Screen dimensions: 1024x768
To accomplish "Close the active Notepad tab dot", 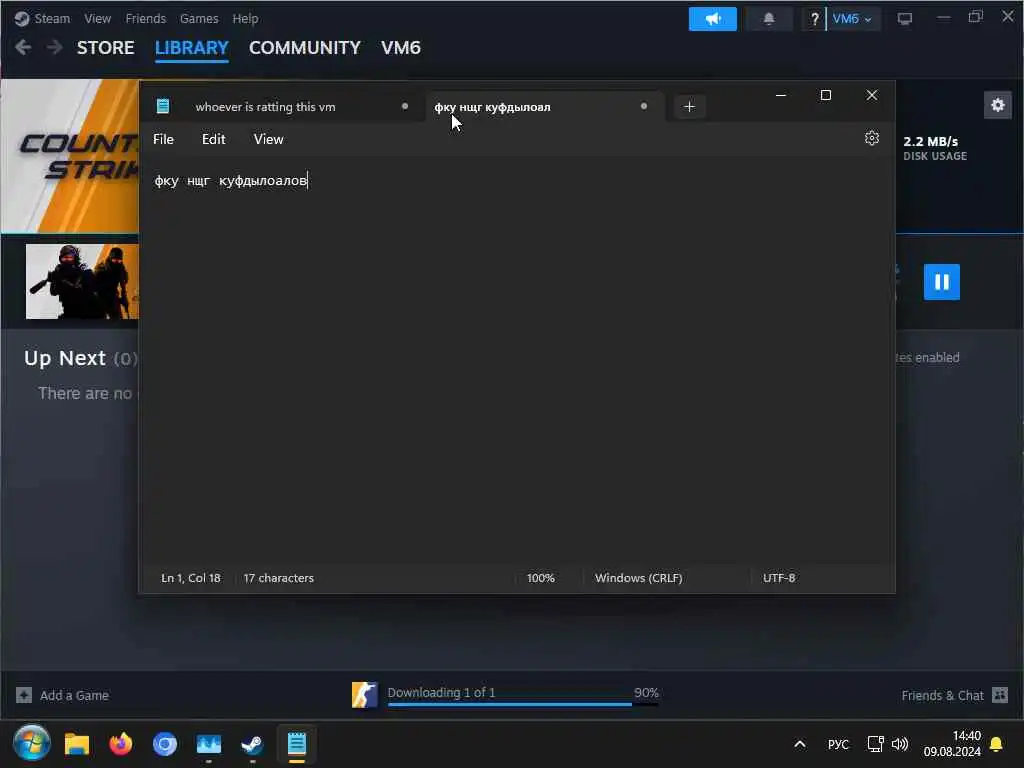I will [644, 106].
